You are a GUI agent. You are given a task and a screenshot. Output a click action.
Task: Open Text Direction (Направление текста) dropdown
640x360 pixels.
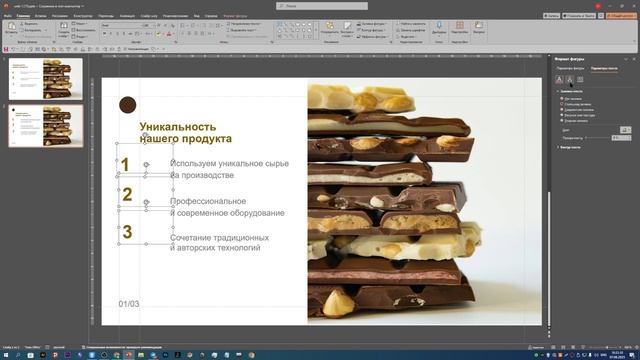click(x=244, y=24)
